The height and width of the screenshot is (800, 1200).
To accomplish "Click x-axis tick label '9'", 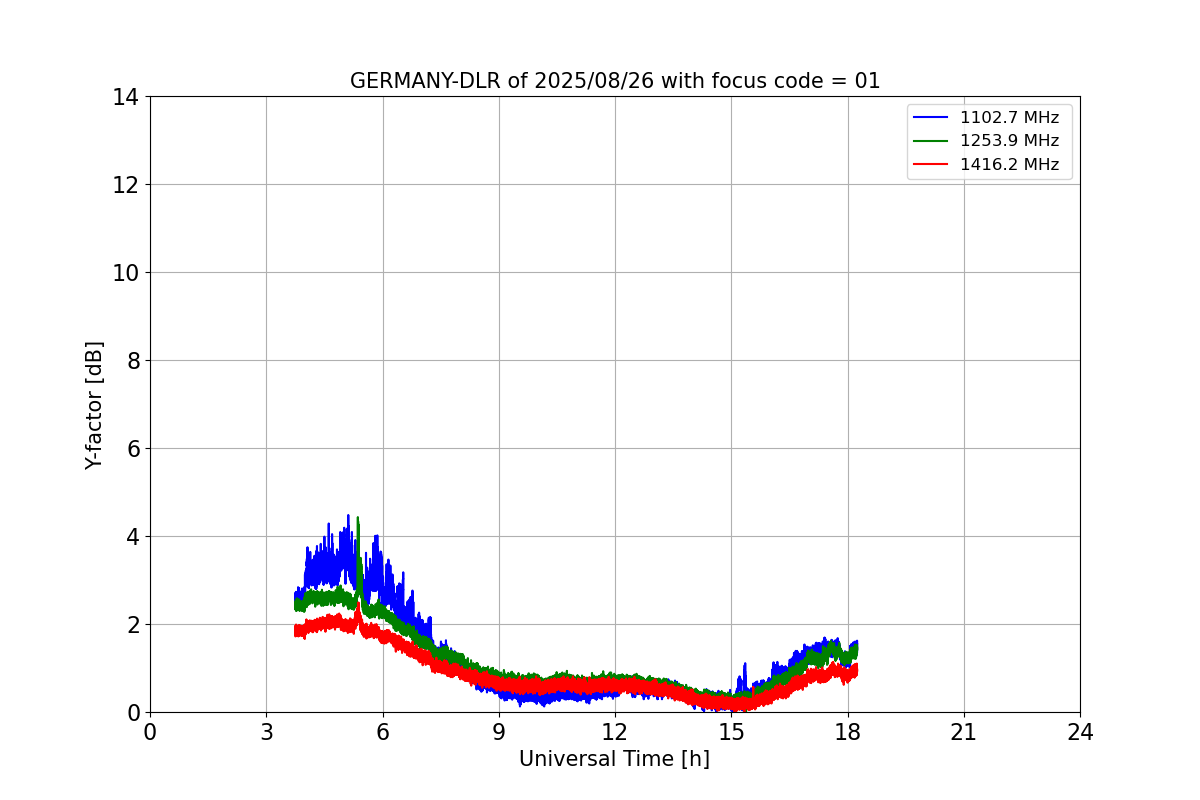I will point(499,732).
